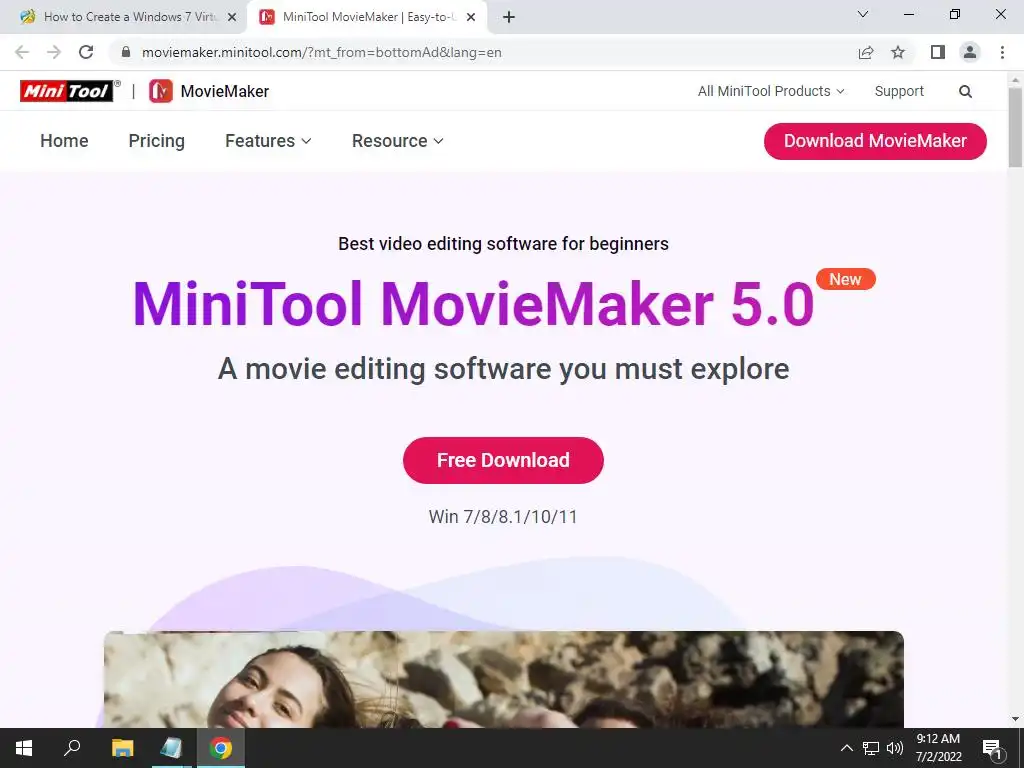Click the MiniTool red logo
The height and width of the screenshot is (768, 1024).
tap(67, 91)
